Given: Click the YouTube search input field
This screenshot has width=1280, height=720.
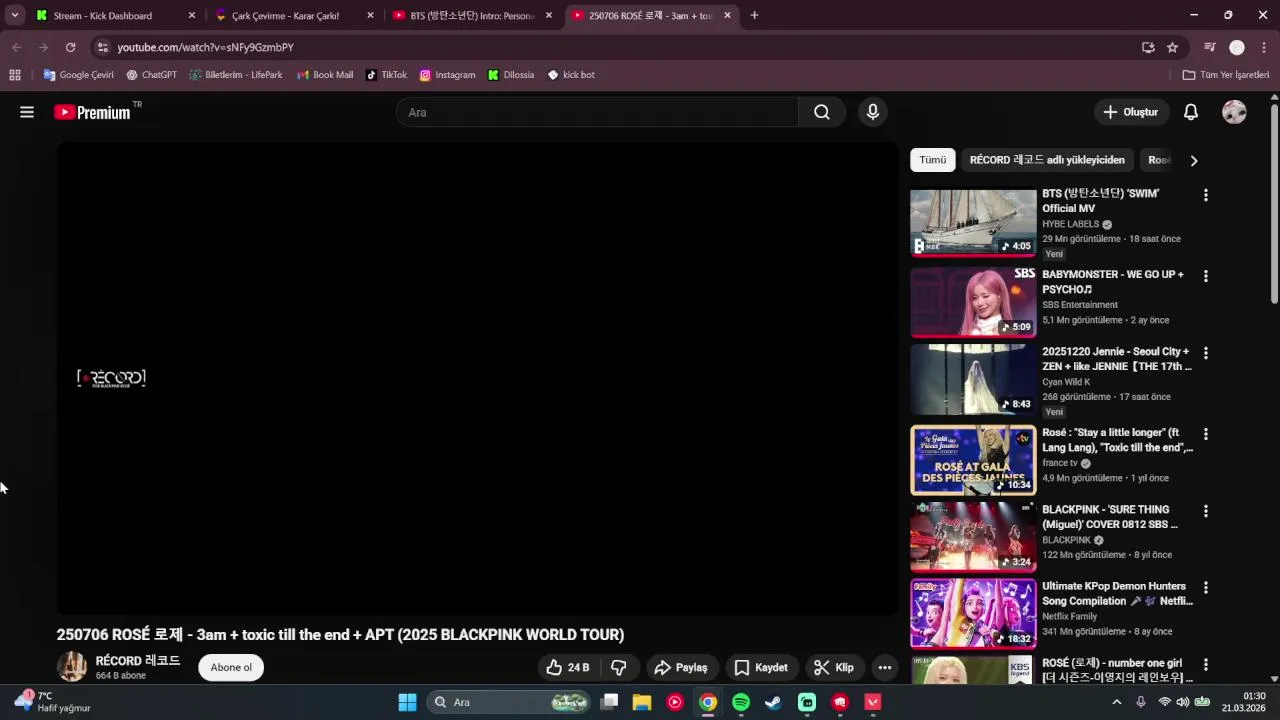Looking at the screenshot, I should 598,112.
